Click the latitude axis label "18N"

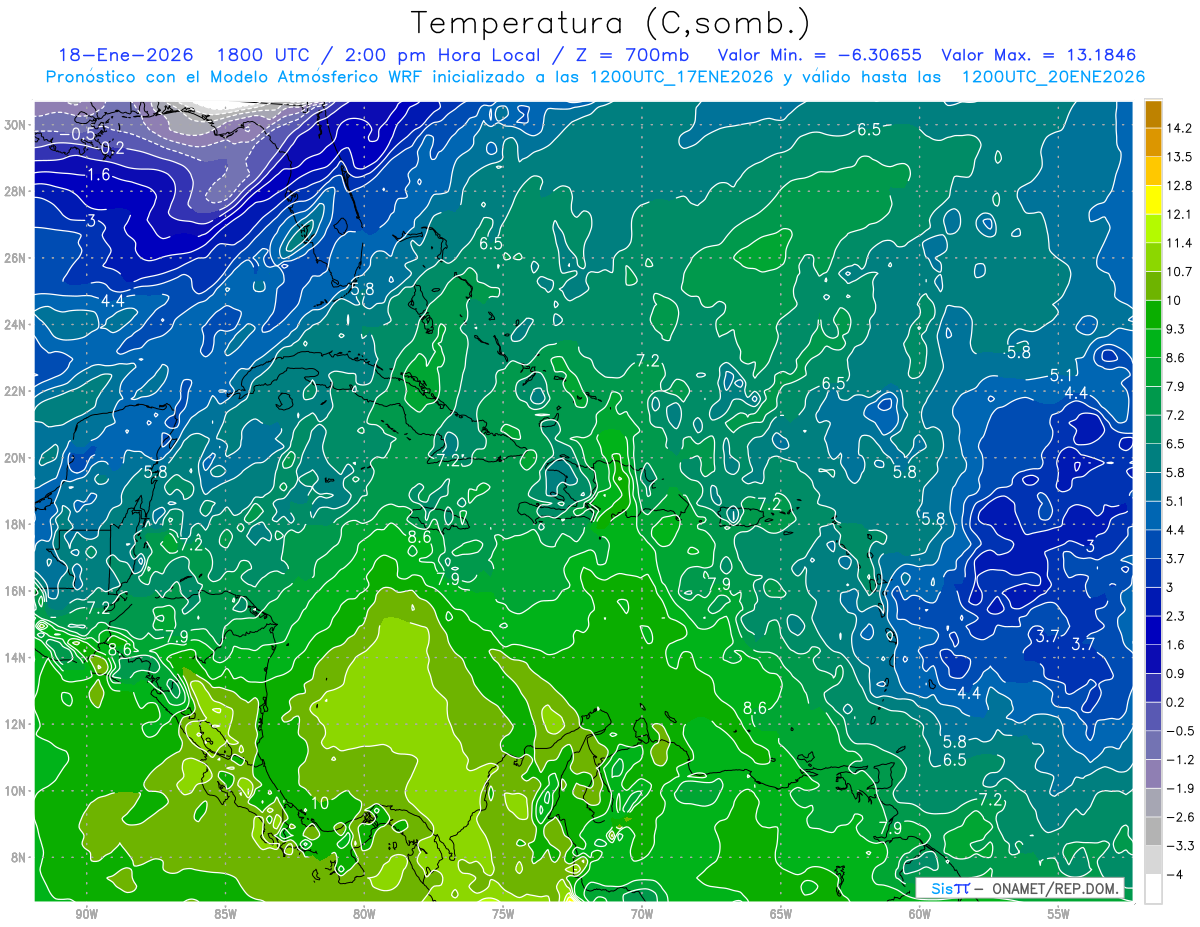15,524
